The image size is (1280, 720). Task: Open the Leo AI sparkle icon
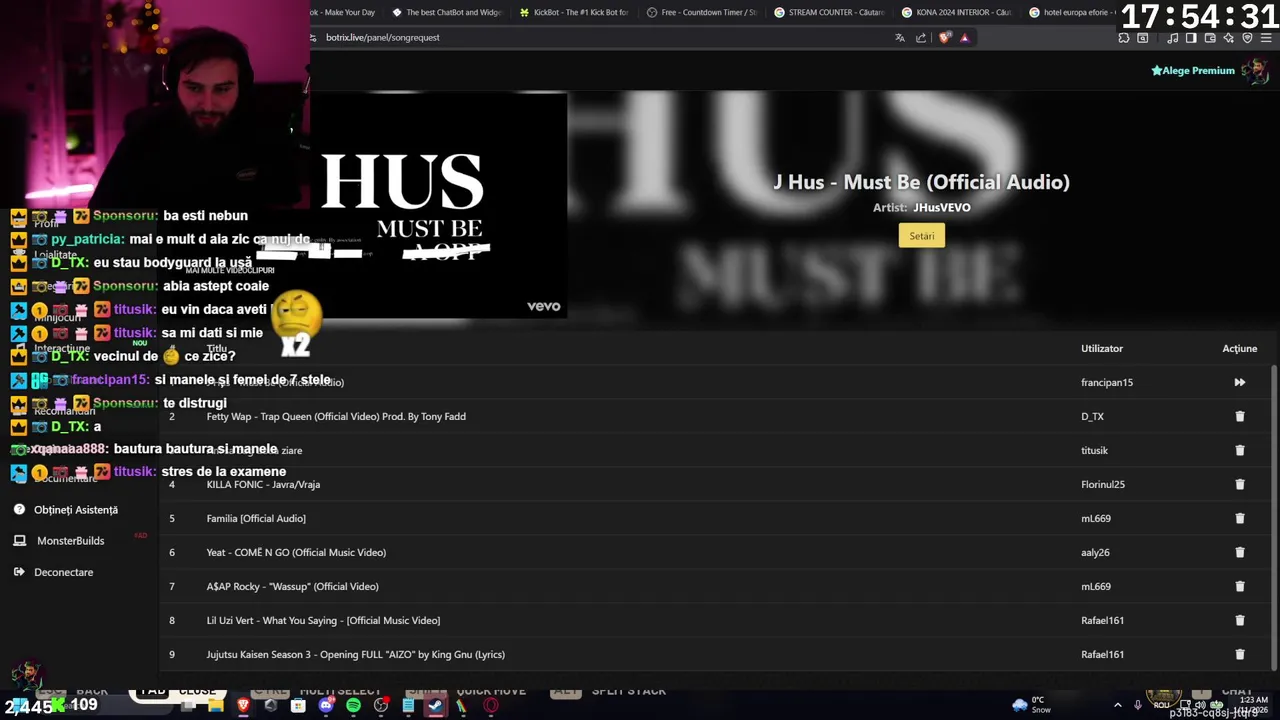click(x=1228, y=38)
